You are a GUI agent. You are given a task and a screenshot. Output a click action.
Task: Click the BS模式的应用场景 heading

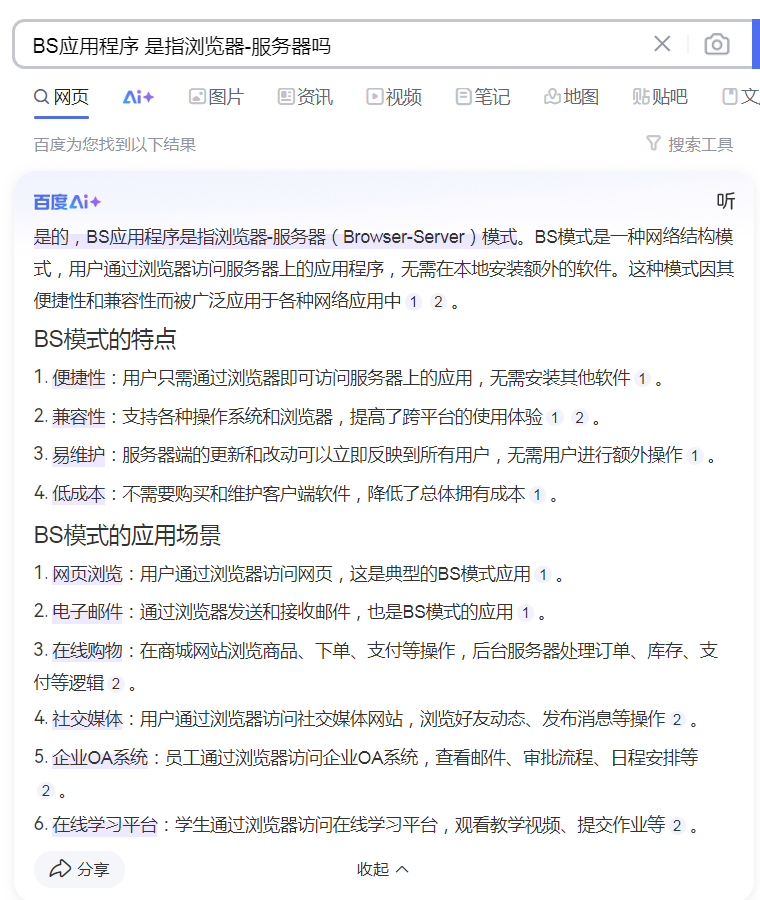tap(127, 535)
